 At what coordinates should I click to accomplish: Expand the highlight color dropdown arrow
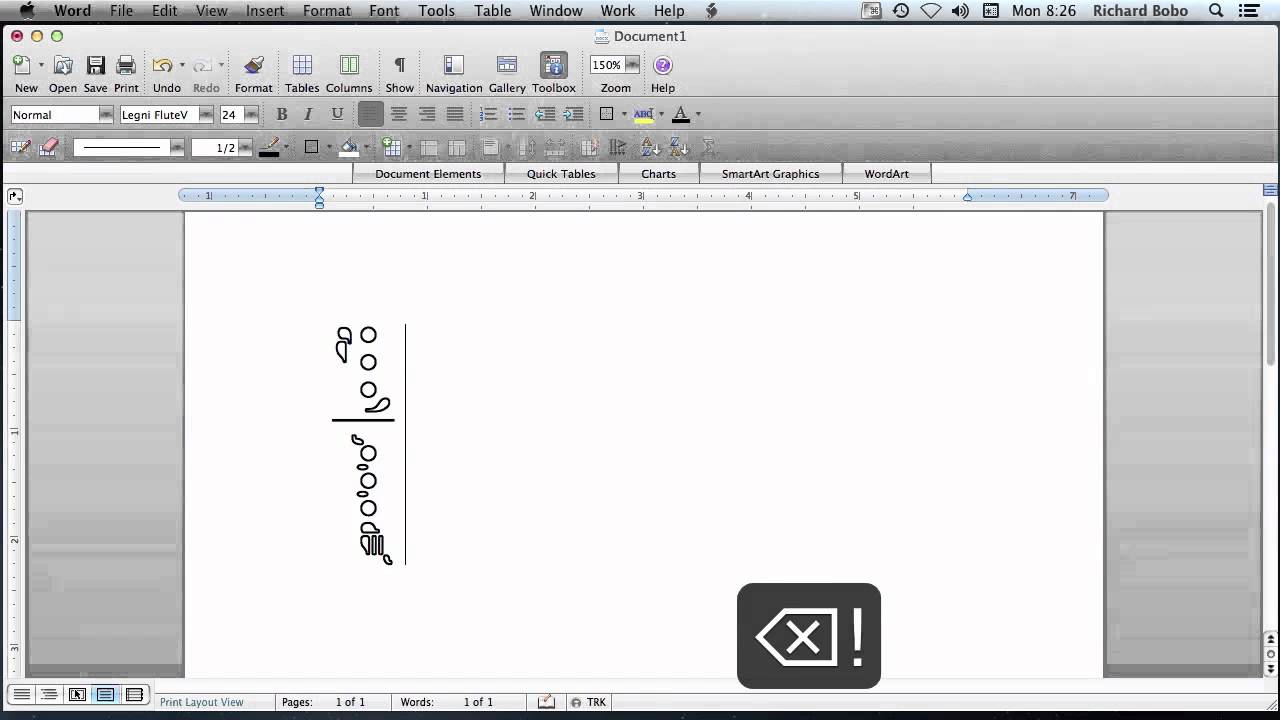coord(661,114)
